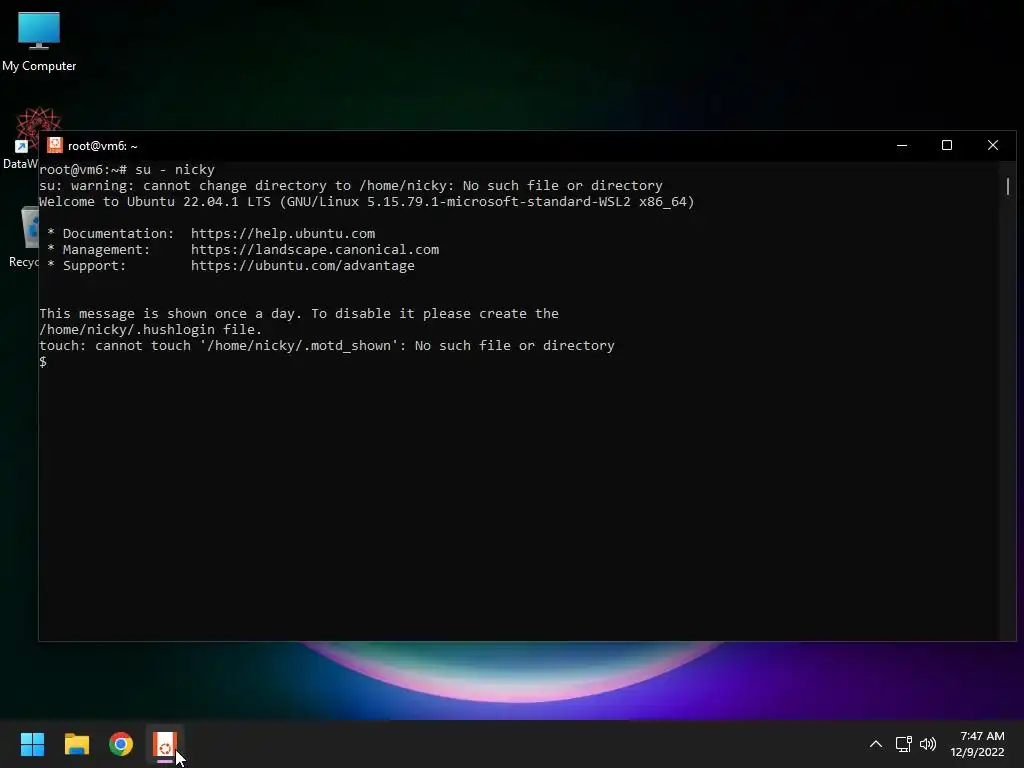Click the Ubuntu icon in the terminal title bar
Viewport: 1024px width, 768px height.
coord(55,145)
